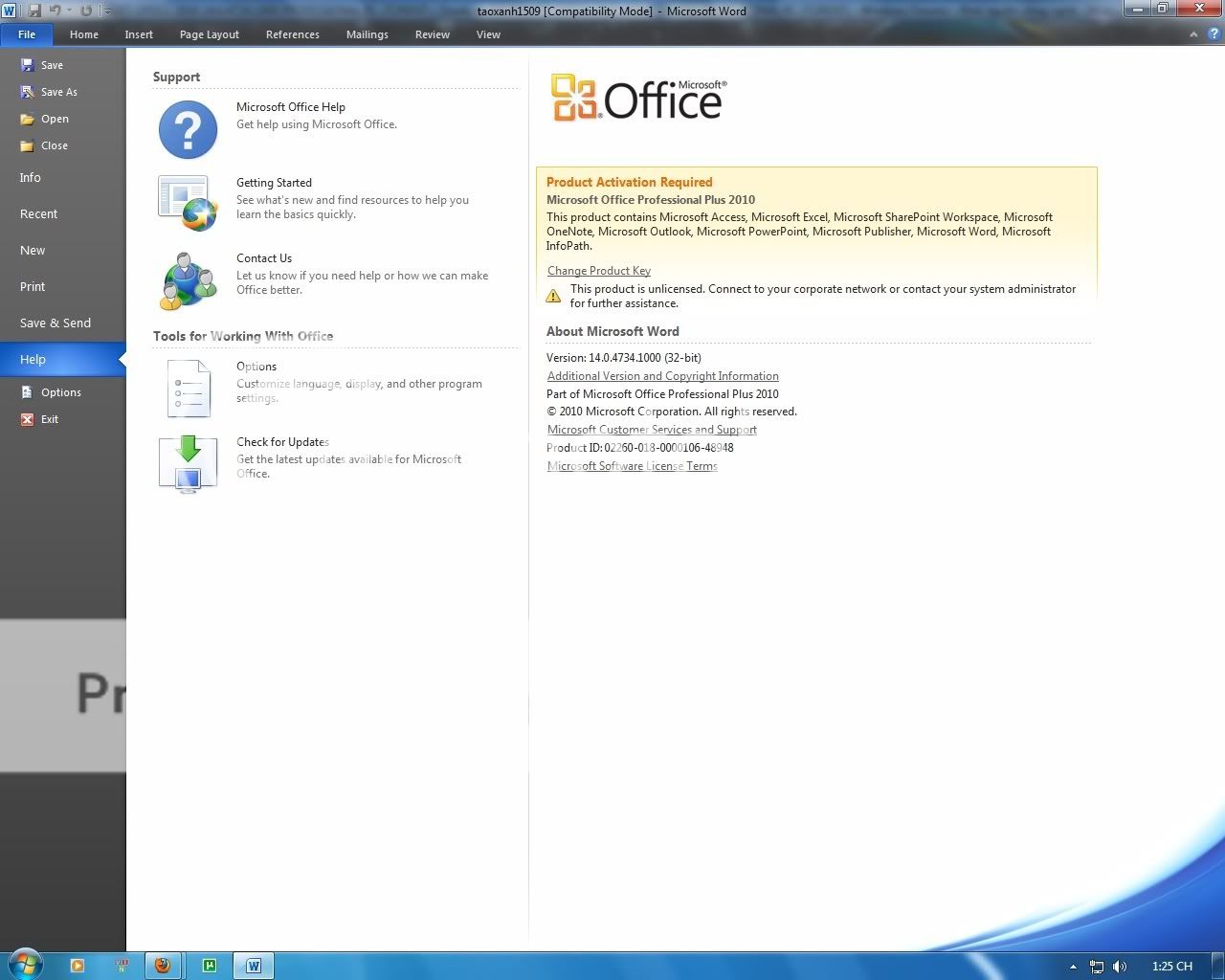
Task: Open the Review tab
Action: (x=433, y=34)
